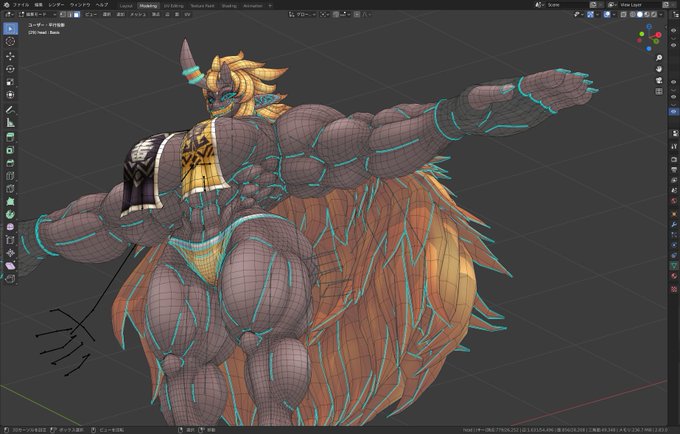Toggle proportional editing

pos(357,14)
